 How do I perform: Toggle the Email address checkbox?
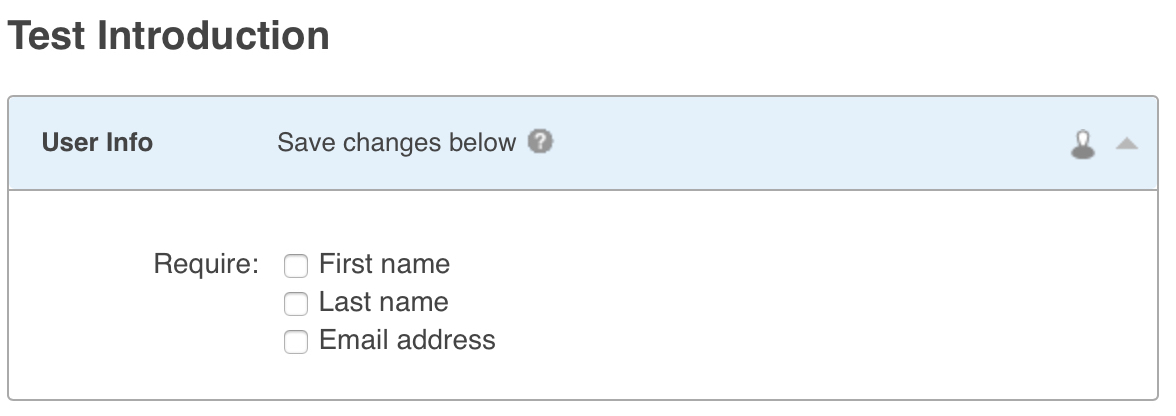pyautogui.click(x=295, y=342)
